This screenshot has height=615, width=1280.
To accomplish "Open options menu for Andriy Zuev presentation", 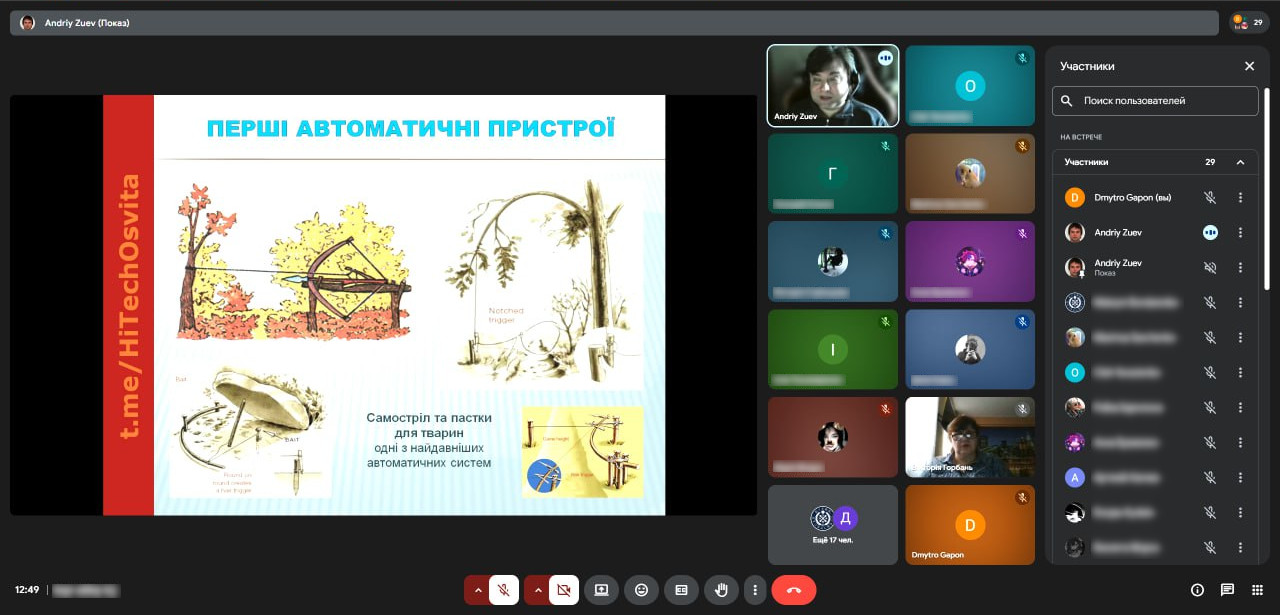I will tap(1240, 267).
